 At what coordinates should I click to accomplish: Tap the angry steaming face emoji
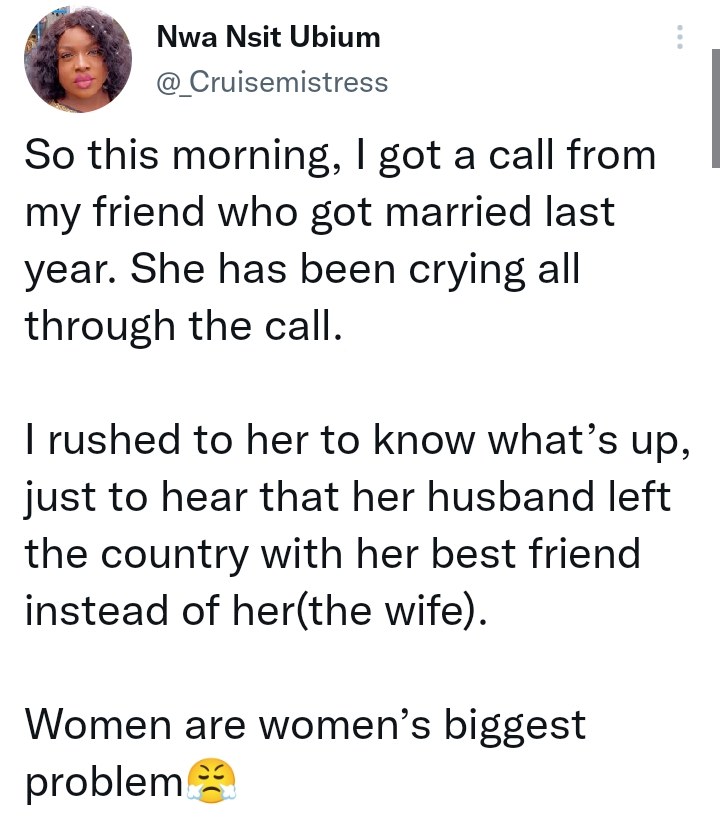point(211,781)
